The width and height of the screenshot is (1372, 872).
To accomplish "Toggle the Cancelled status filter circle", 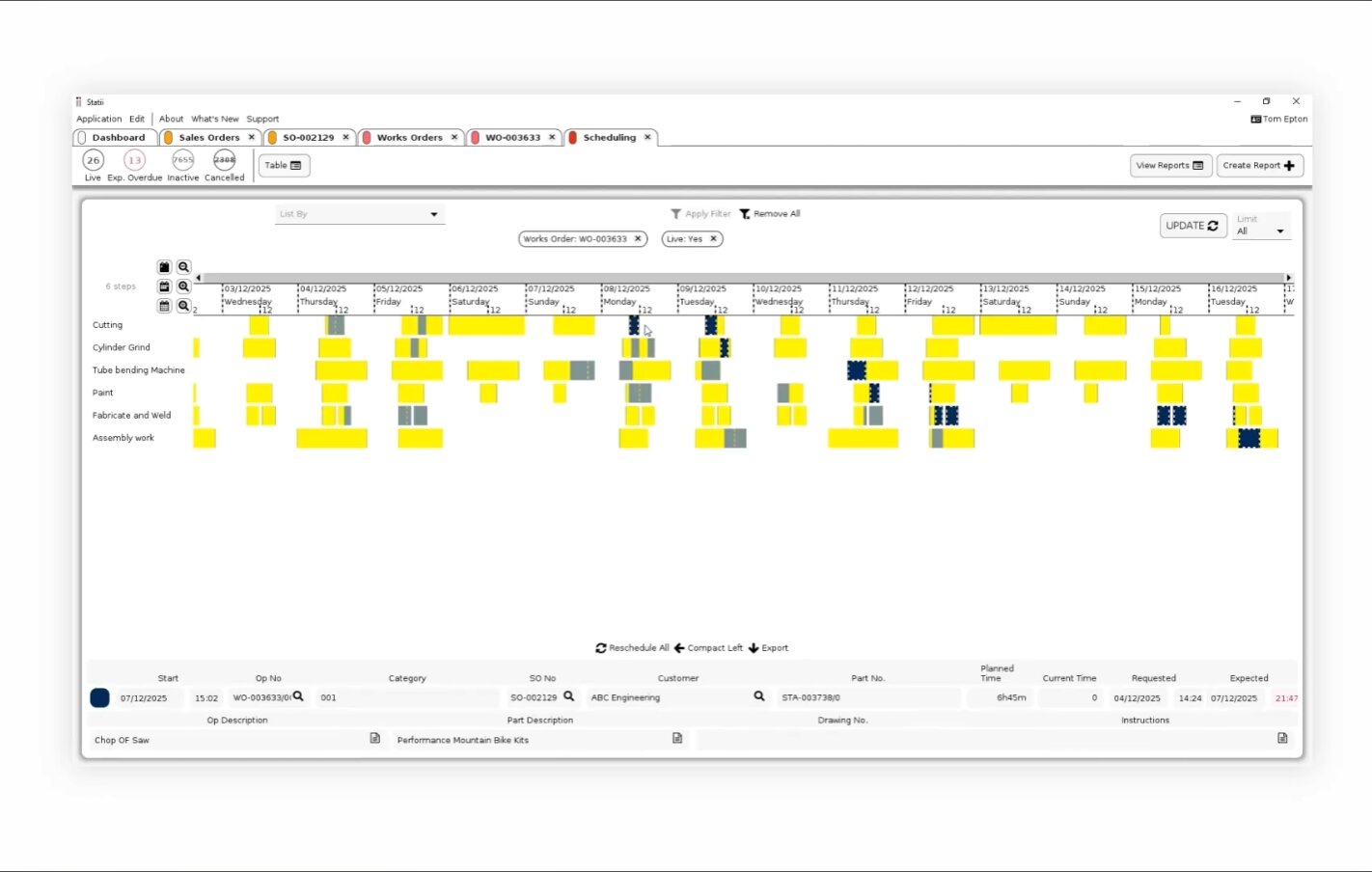I will 224,160.
